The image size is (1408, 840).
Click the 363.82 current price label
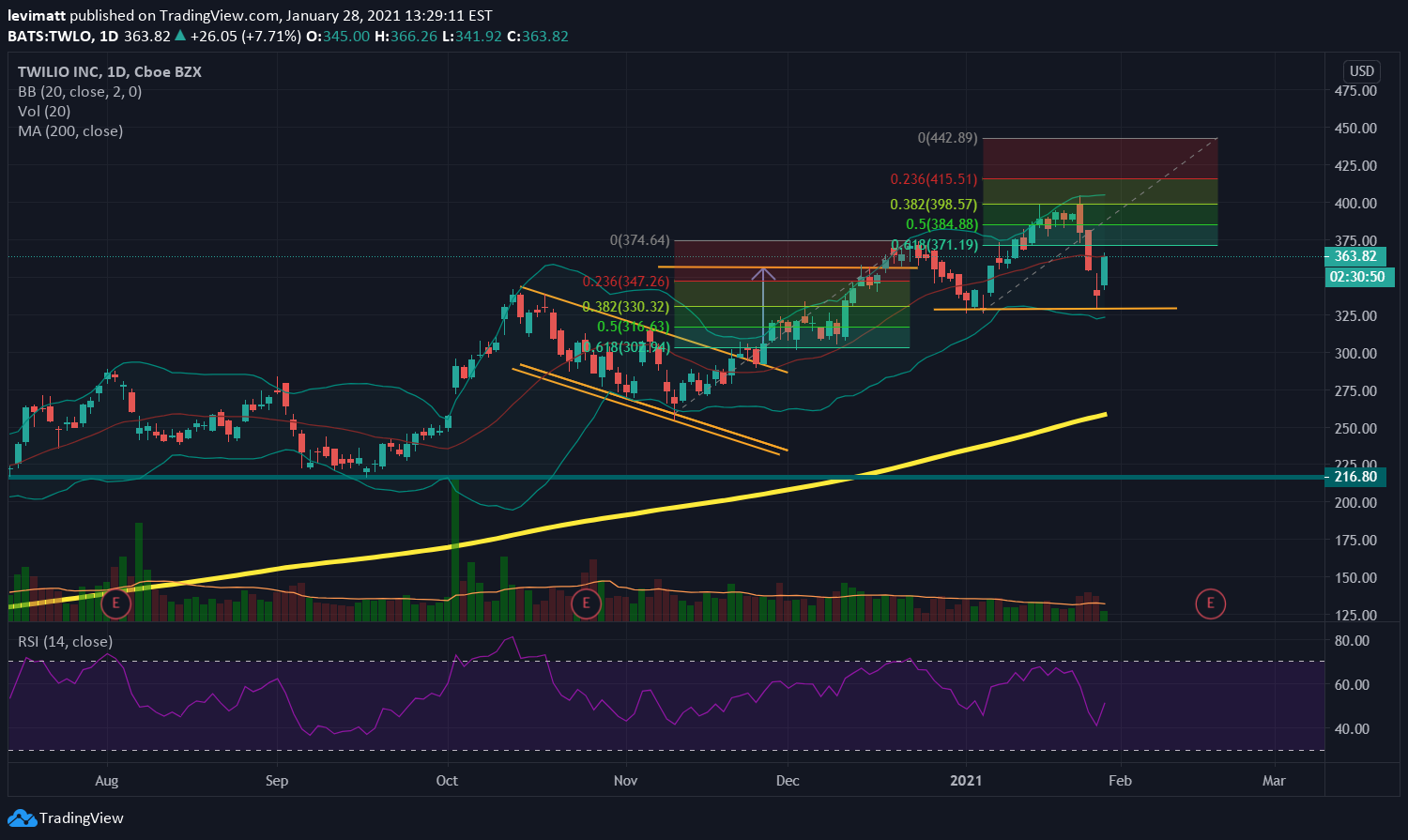(1354, 256)
